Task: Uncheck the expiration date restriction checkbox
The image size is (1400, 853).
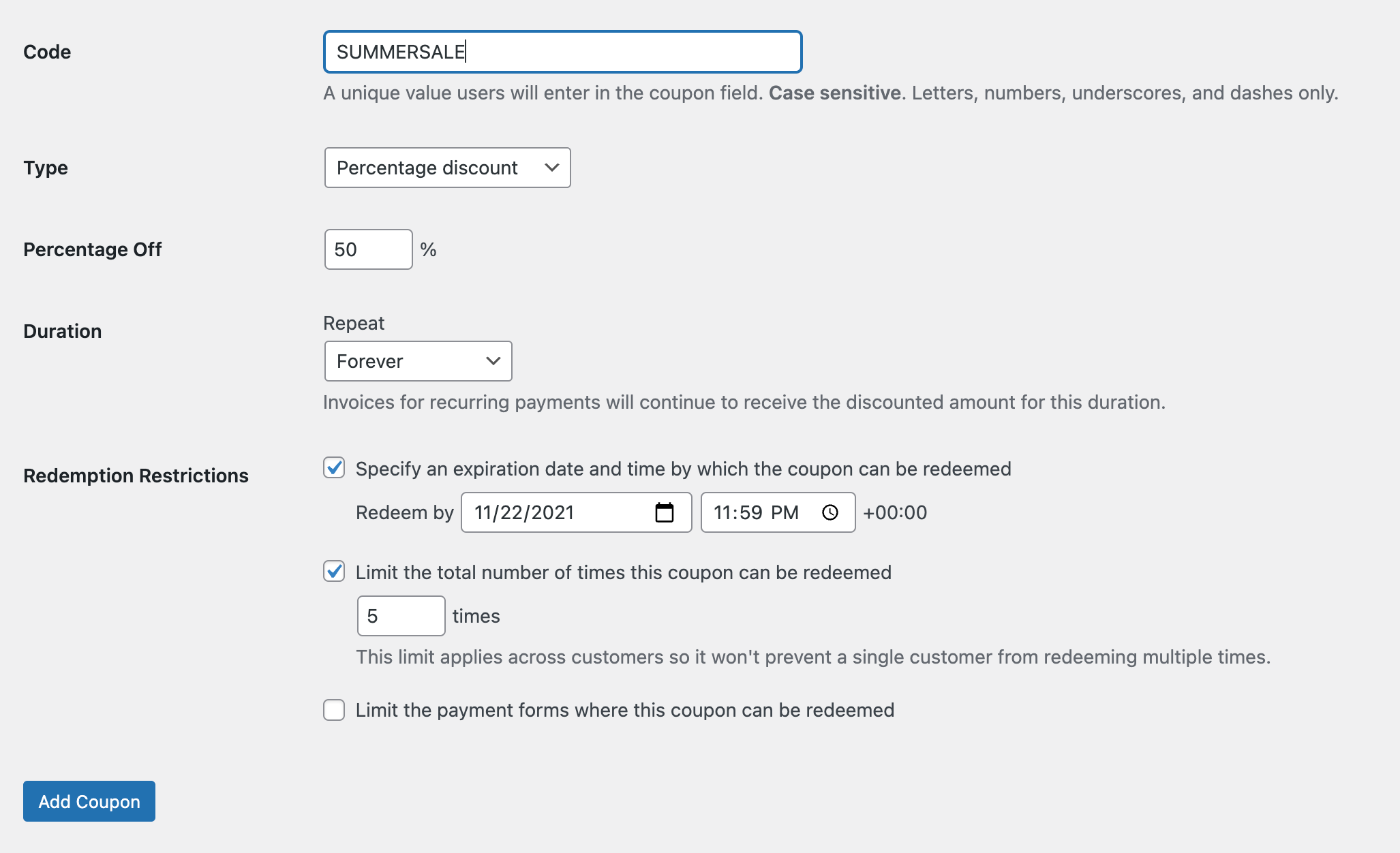Action: tap(334, 468)
